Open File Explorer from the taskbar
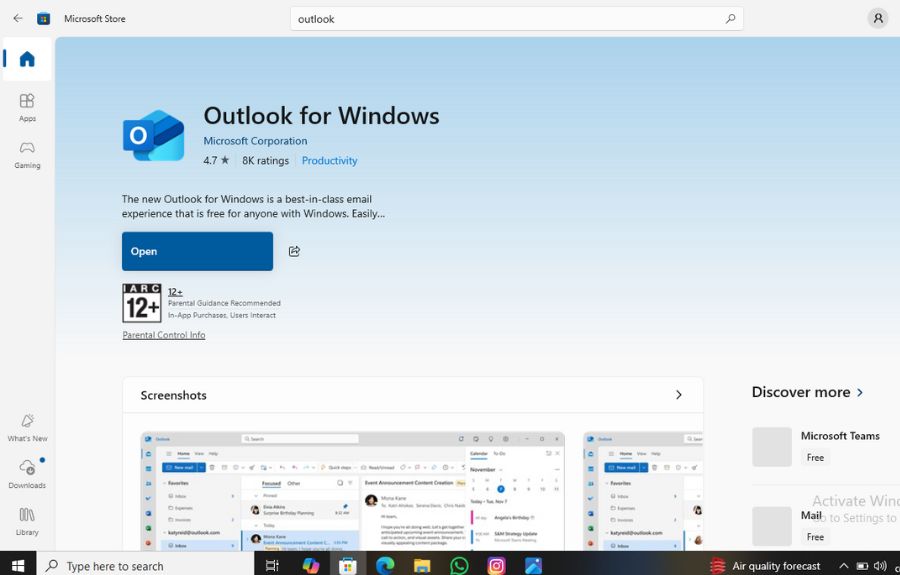 (x=422, y=566)
